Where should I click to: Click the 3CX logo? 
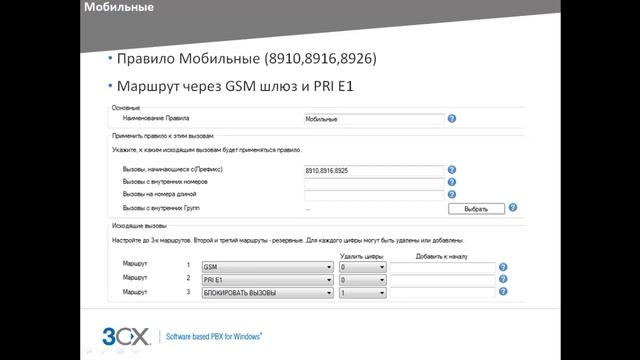(x=126, y=336)
